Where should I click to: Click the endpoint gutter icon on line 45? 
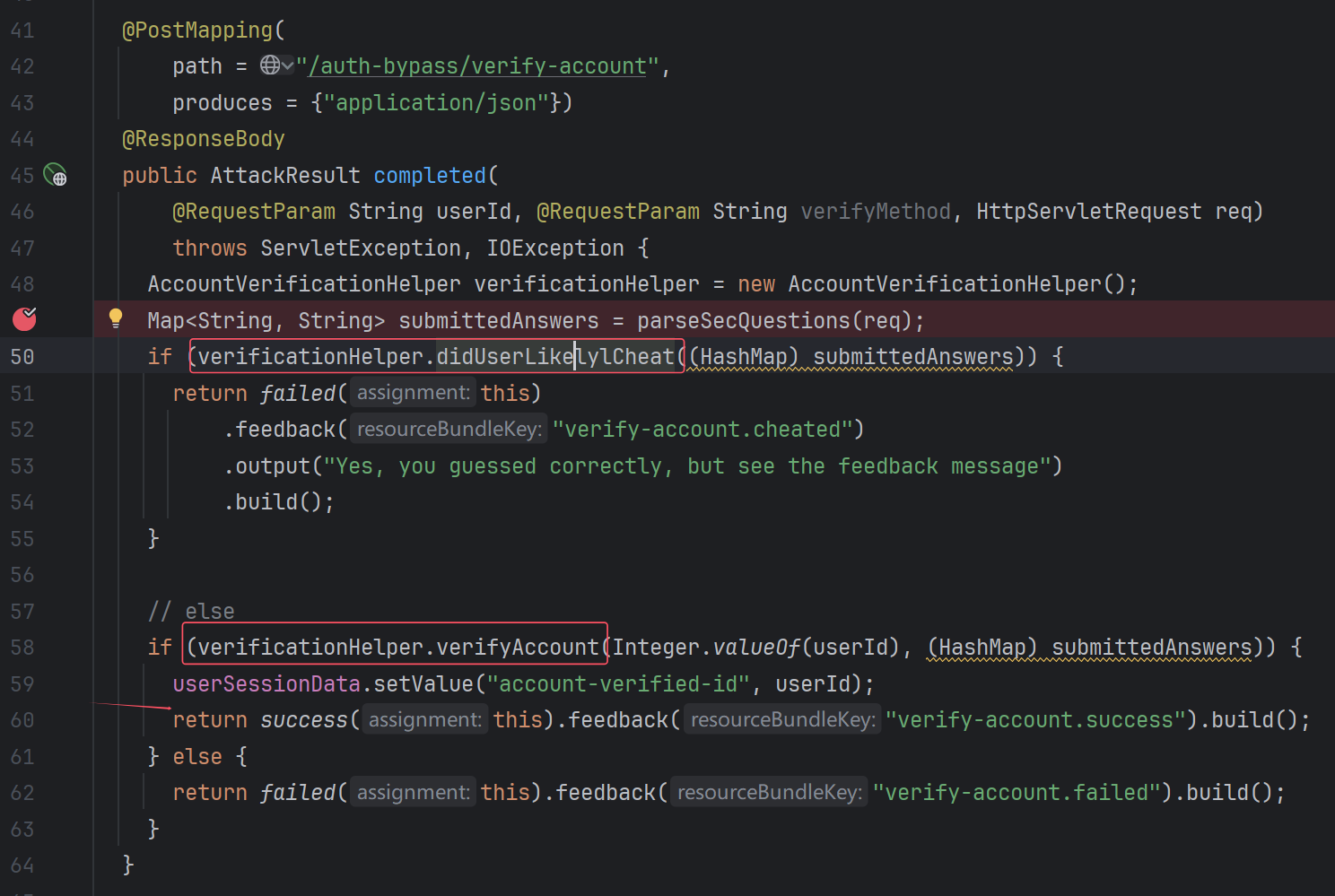[x=55, y=174]
